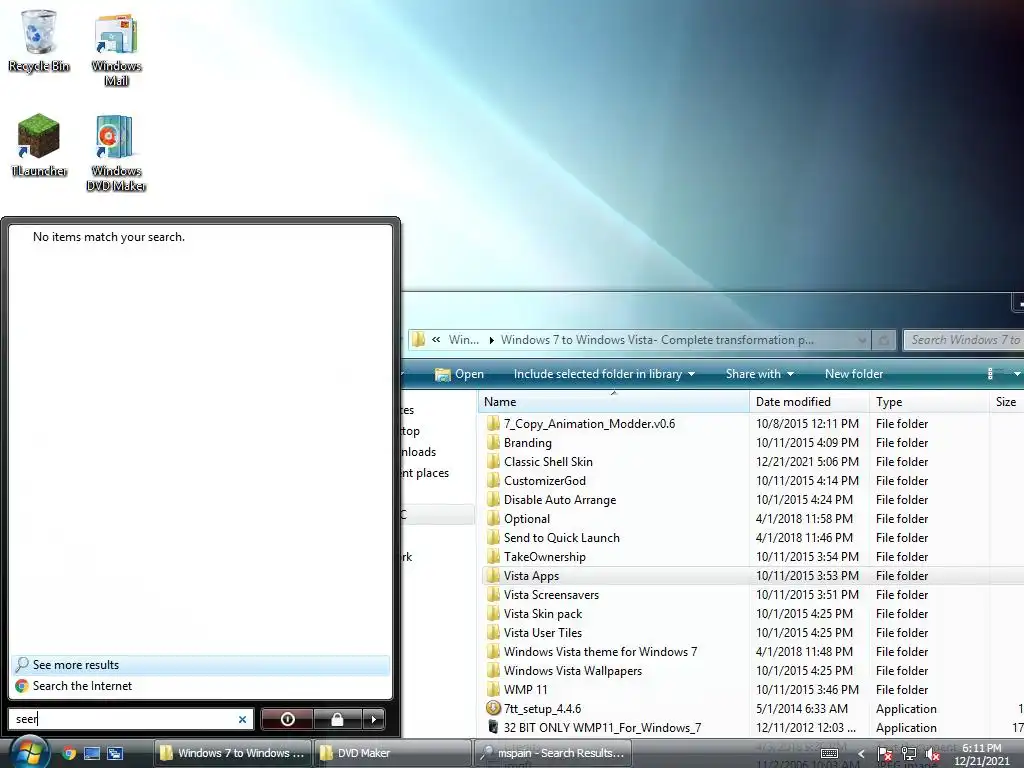
Task: Open the network tray icon
Action: pyautogui.click(x=908, y=754)
